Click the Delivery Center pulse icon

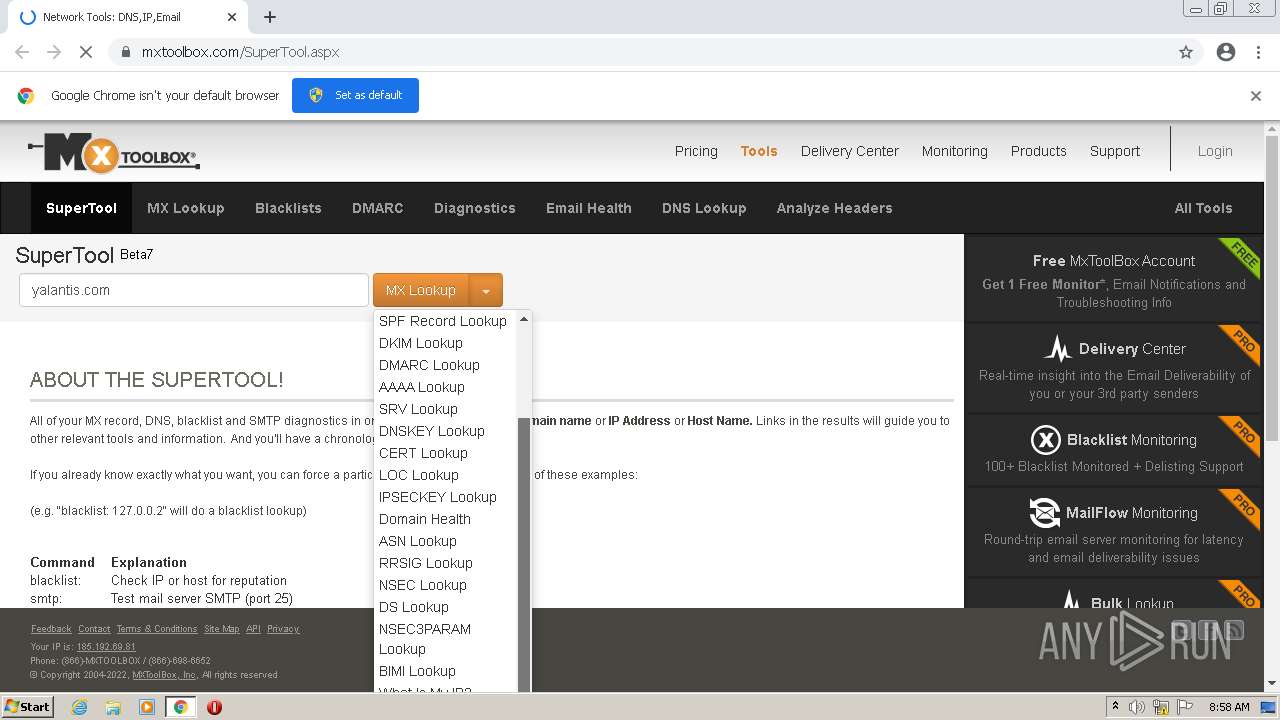pyautogui.click(x=1057, y=349)
